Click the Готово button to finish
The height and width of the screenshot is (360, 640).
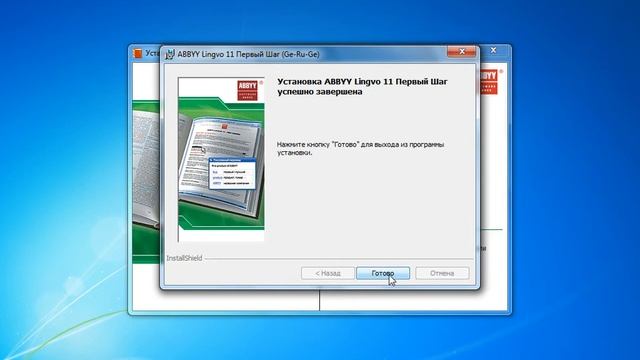coord(382,273)
